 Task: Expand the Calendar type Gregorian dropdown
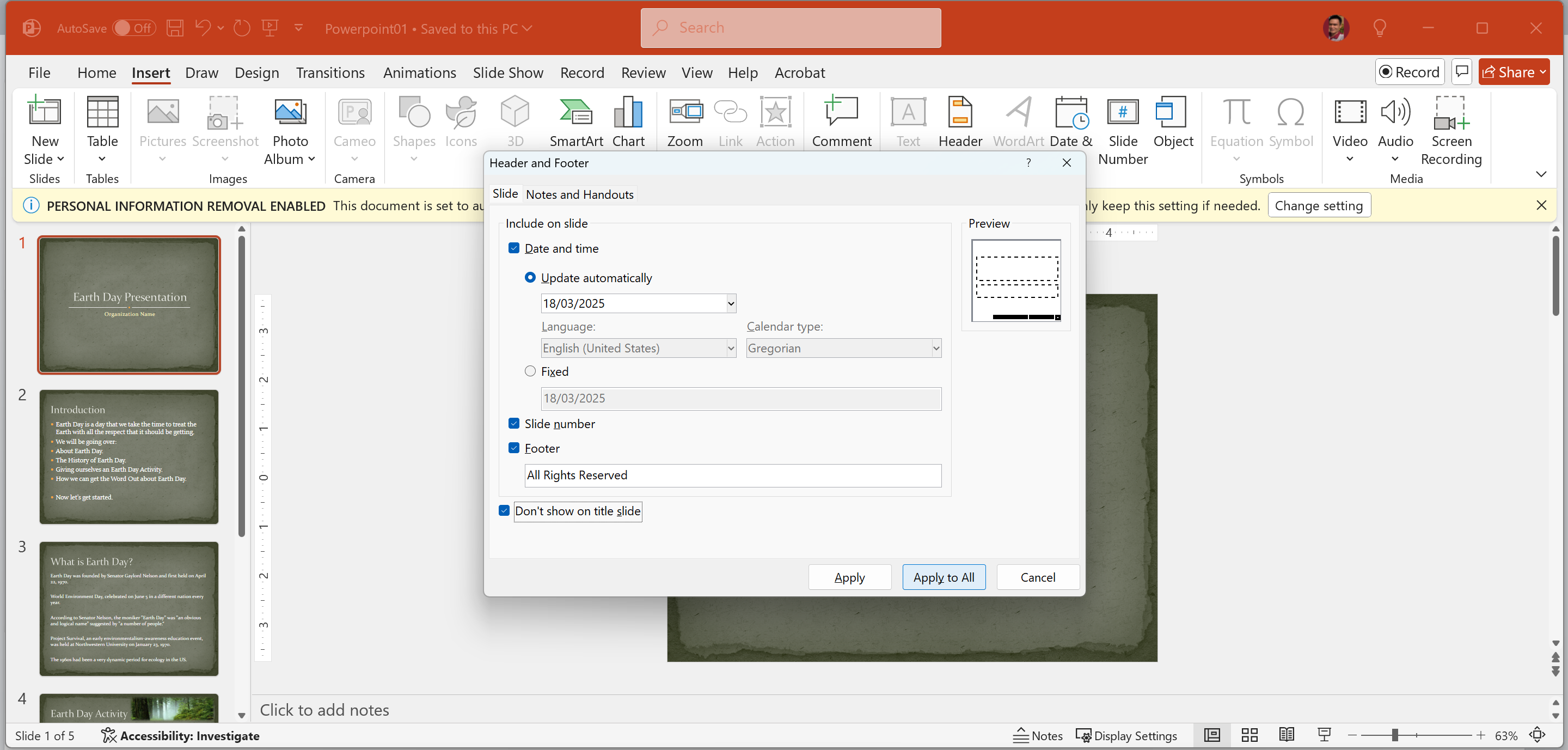coord(935,348)
